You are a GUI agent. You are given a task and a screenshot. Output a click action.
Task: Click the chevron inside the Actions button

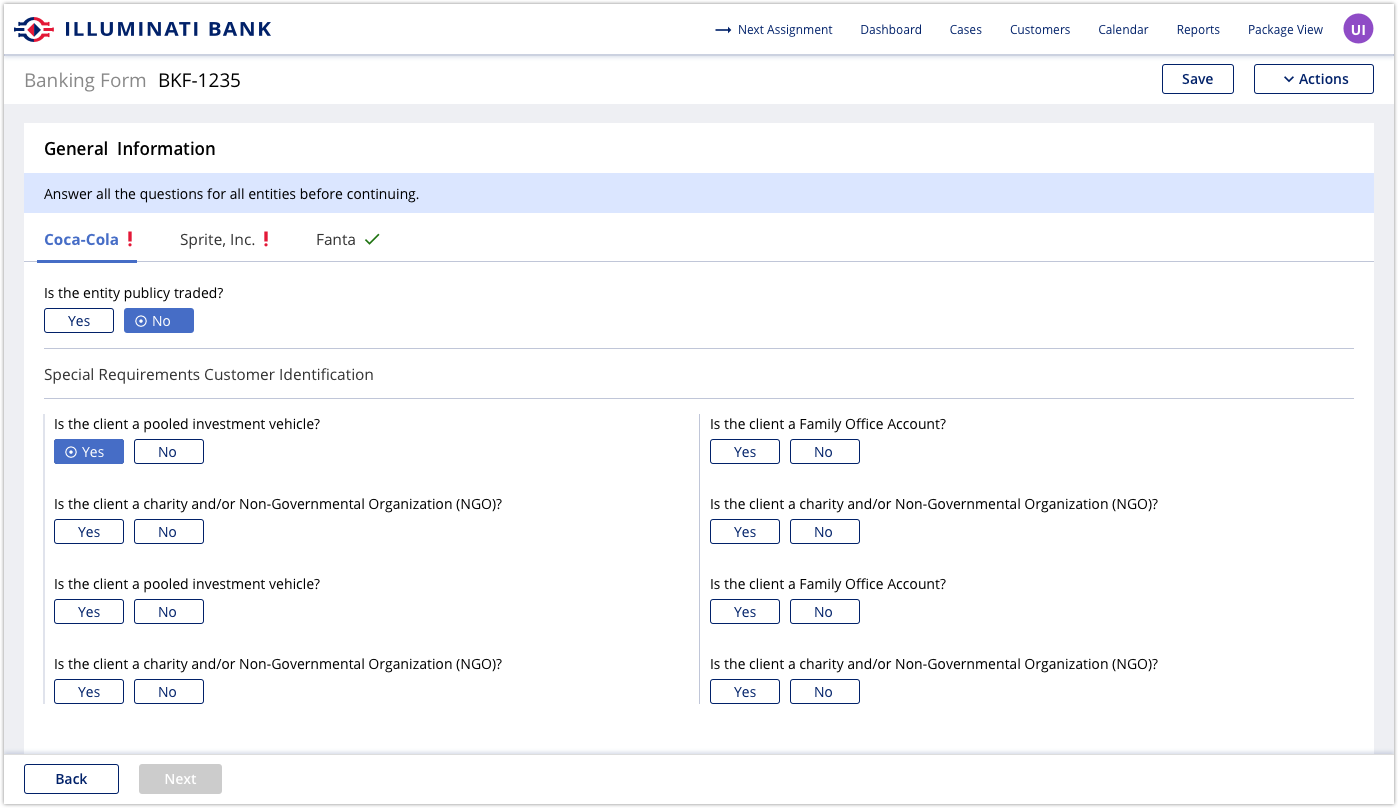pyautogui.click(x=1288, y=78)
